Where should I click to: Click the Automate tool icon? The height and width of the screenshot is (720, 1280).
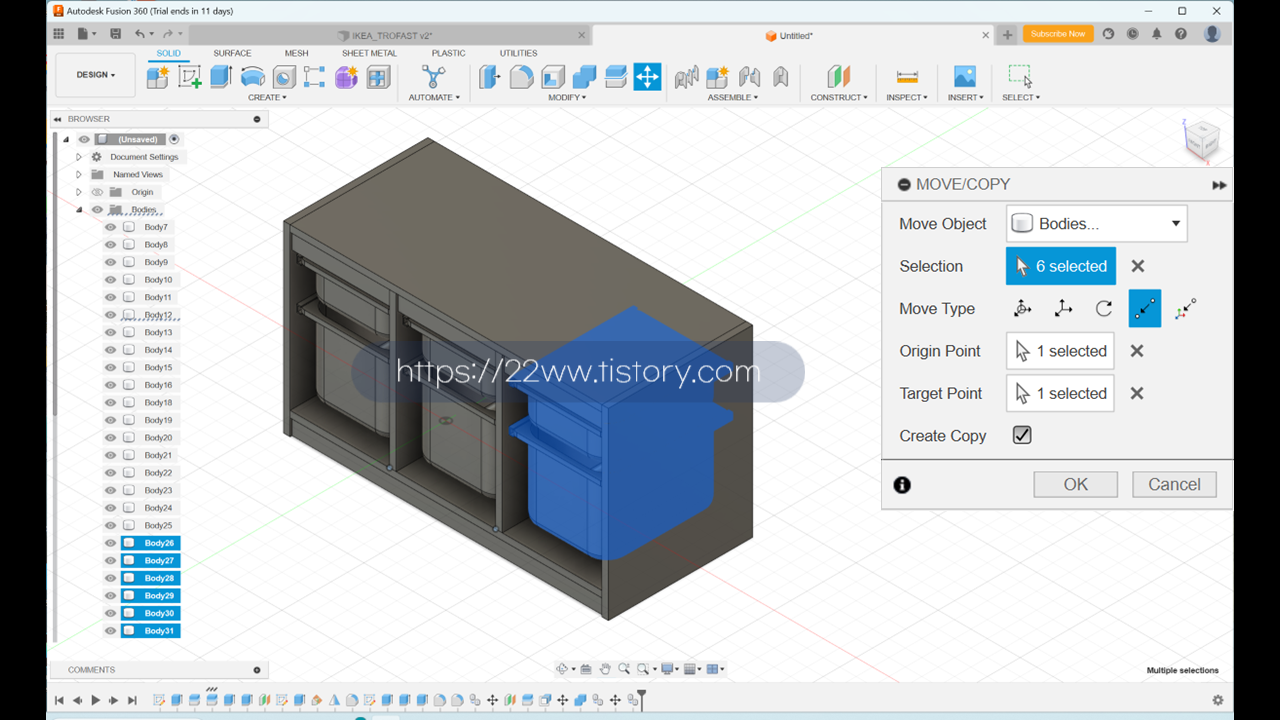point(433,77)
